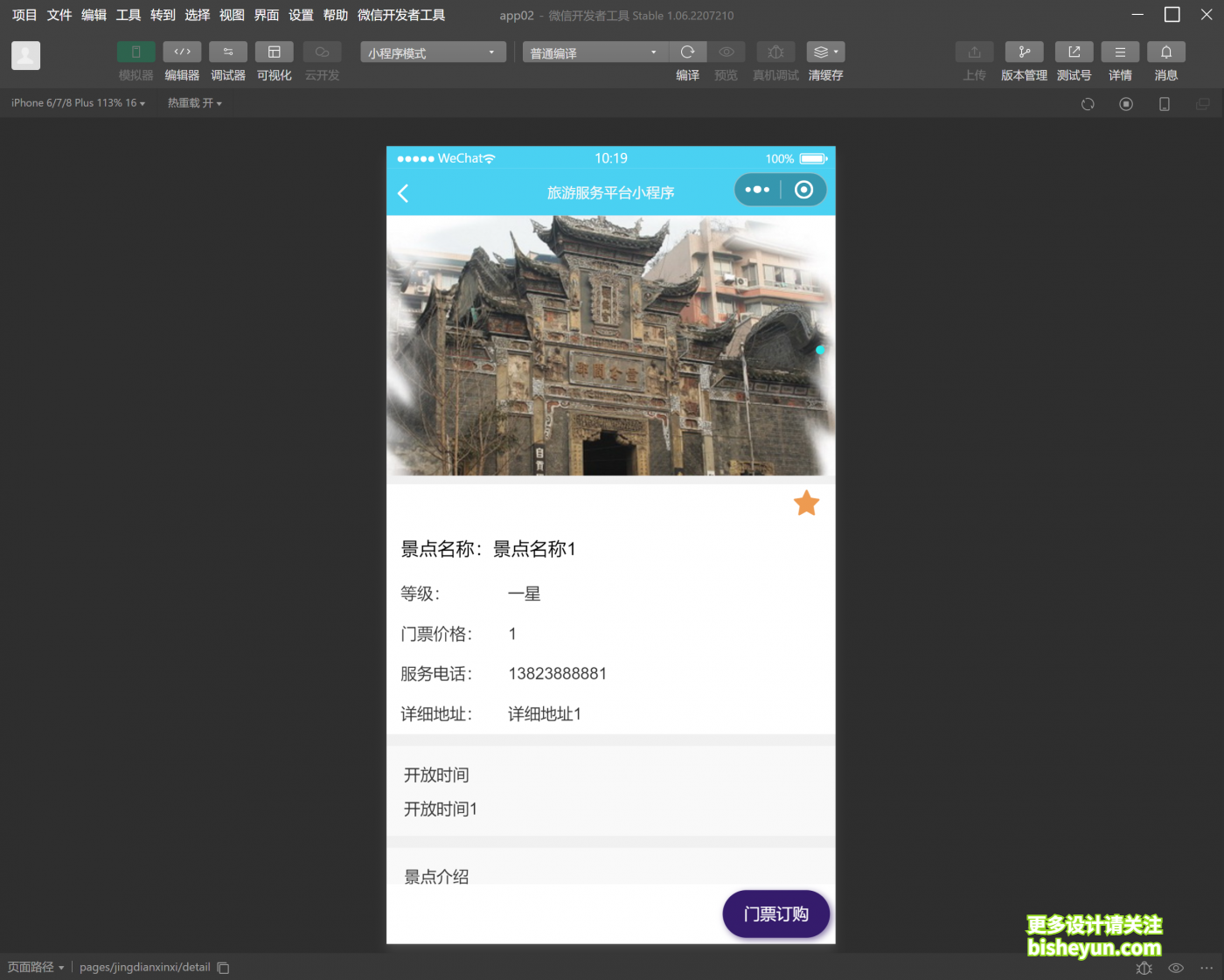Screen dimensions: 1224x980
Task: Open the 小程序模式 mode dropdown
Action: pyautogui.click(x=433, y=52)
